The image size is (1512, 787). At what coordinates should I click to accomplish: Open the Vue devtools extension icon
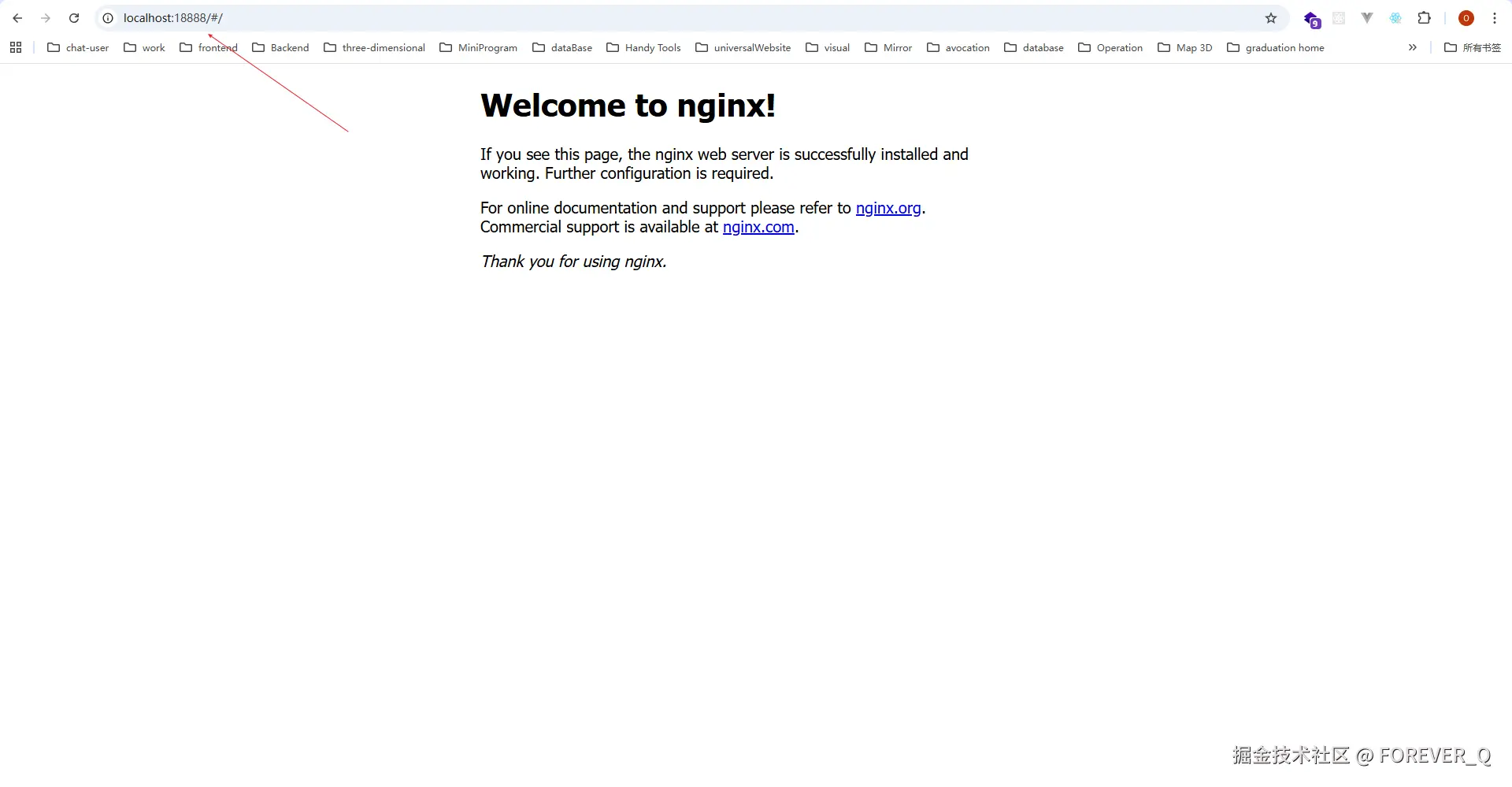(x=1367, y=18)
